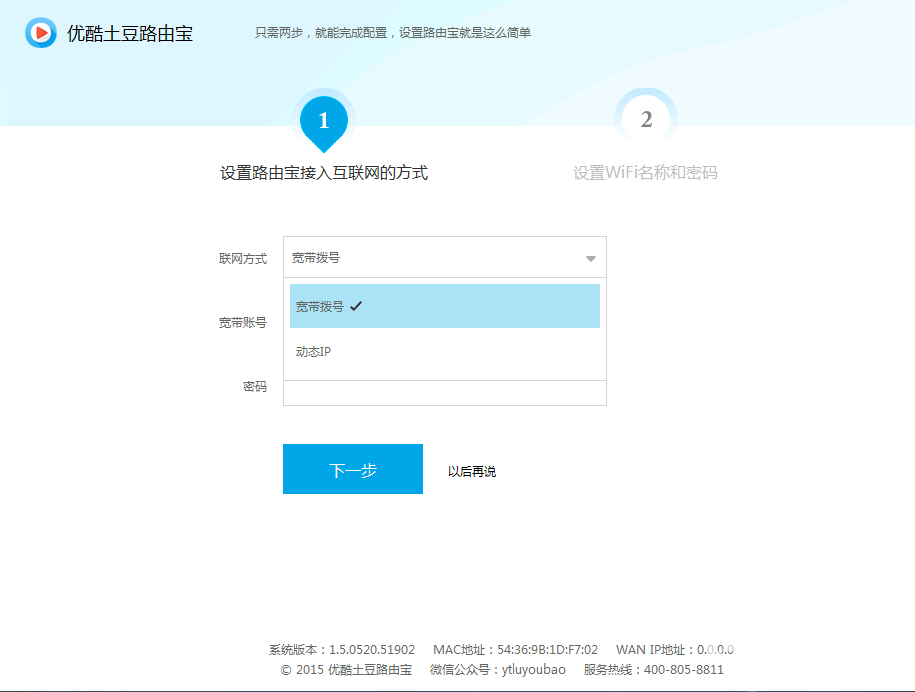Click the 微信公众号 ytluyoubao text
The width and height of the screenshot is (915, 692).
click(498, 669)
